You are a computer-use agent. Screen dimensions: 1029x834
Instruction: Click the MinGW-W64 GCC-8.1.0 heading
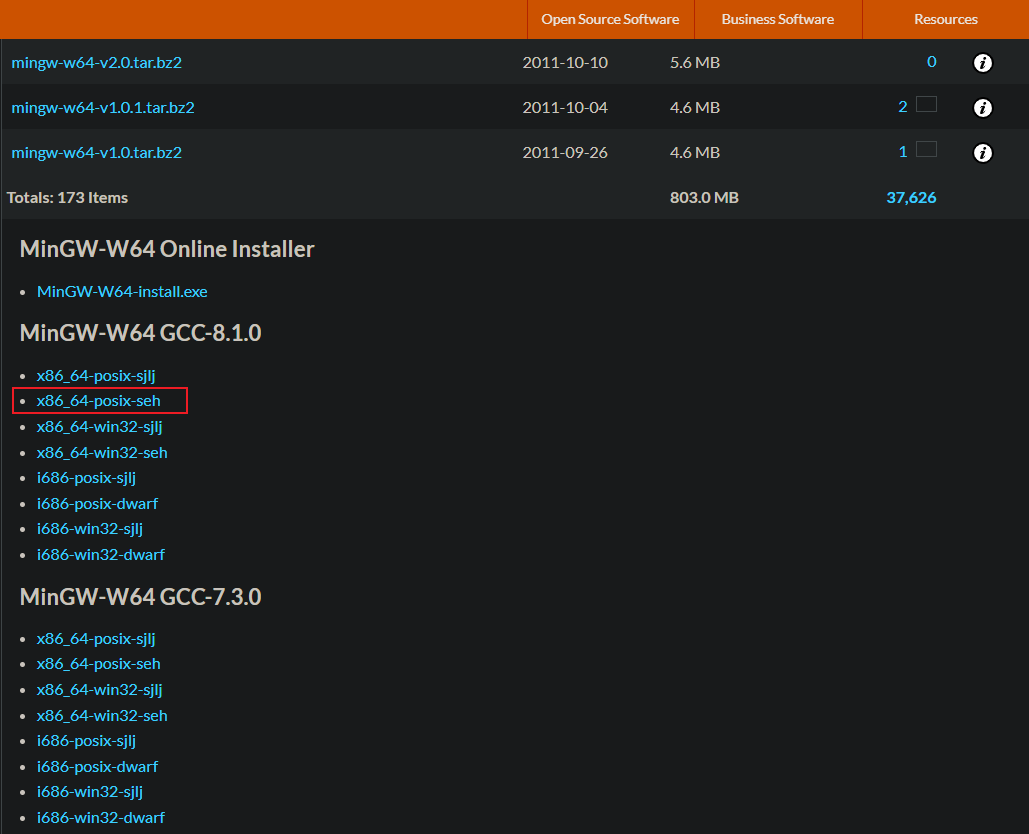tap(140, 333)
